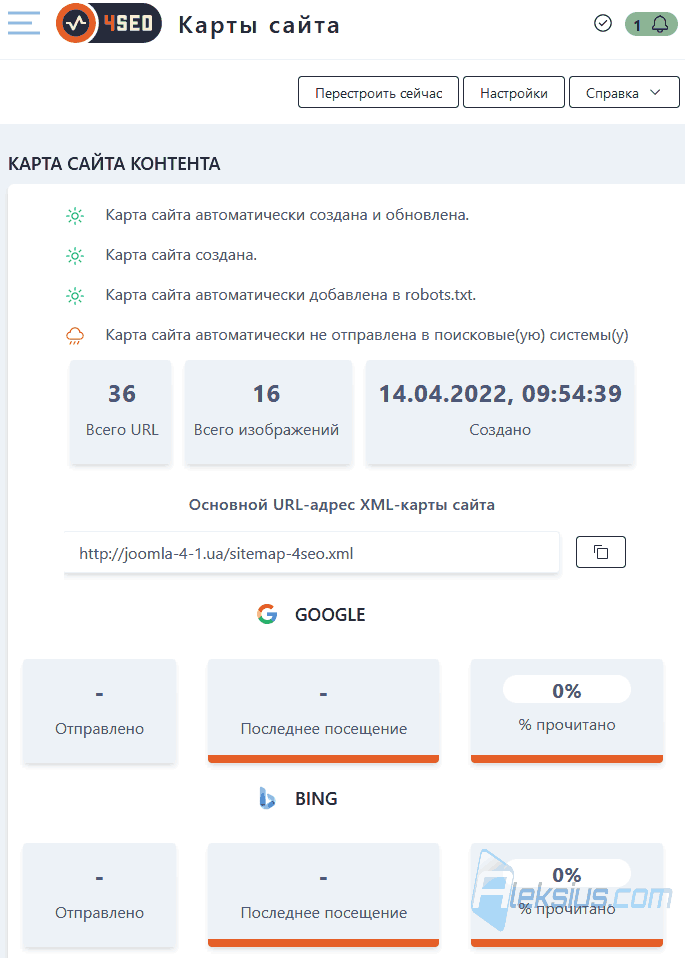The width and height of the screenshot is (685, 958).
Task: Click the checkmark status icon in header
Action: coord(603,24)
